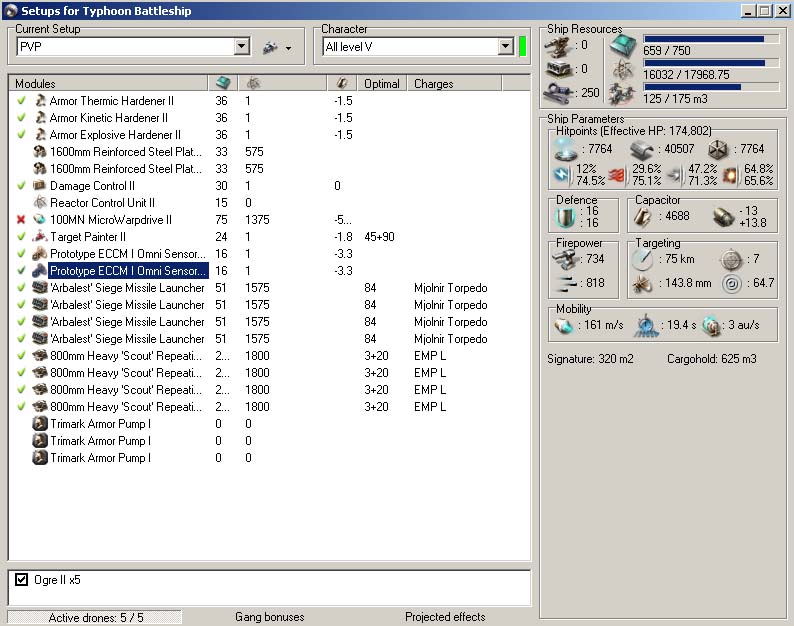
Task: Open the Character All level V dropdown
Action: (x=505, y=47)
